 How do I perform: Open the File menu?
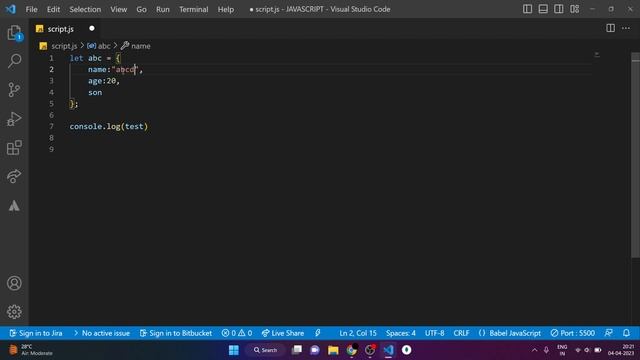pyautogui.click(x=31, y=9)
